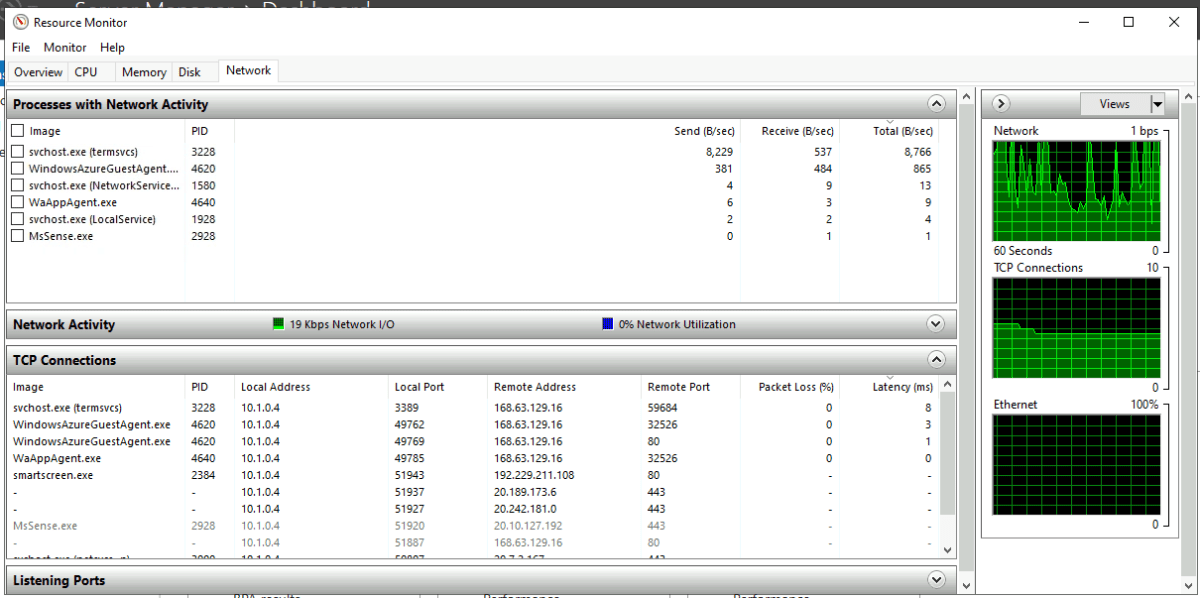Image resolution: width=1200 pixels, height=598 pixels.
Task: Click remote address 20.189.173.6
Action: tap(525, 492)
